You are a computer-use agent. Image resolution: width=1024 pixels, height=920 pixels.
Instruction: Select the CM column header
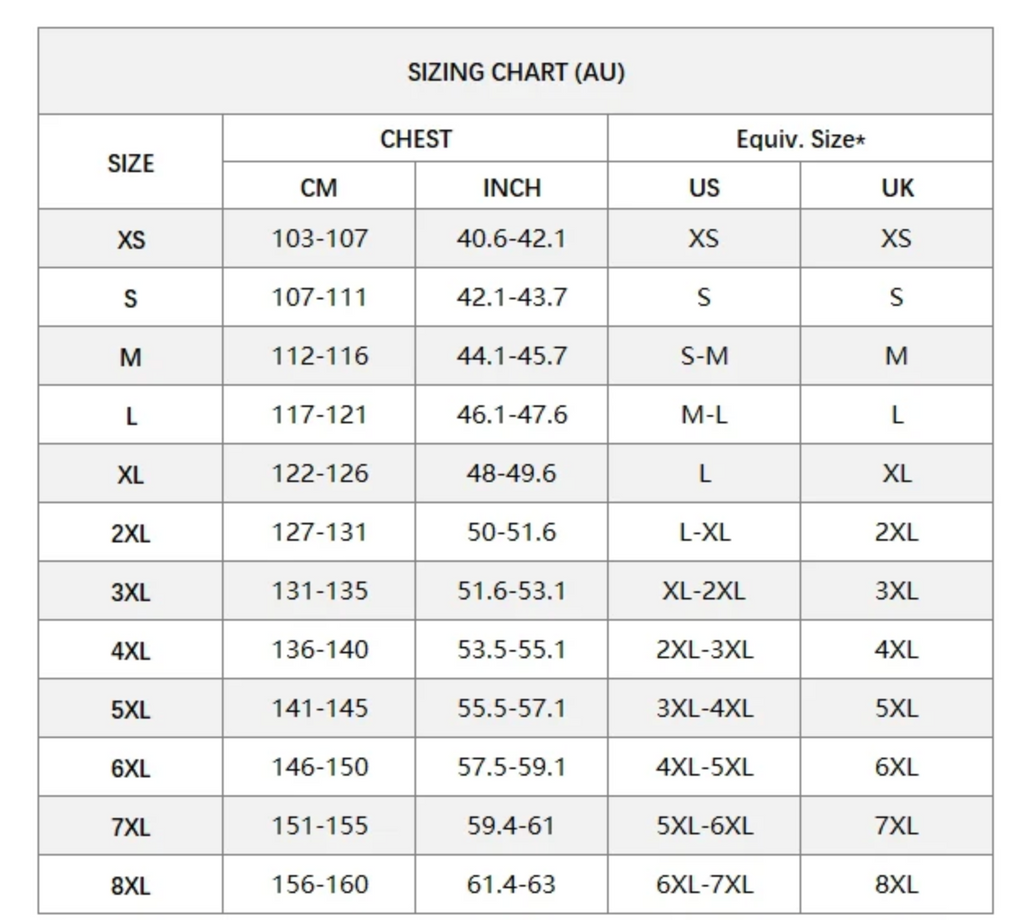pos(319,188)
